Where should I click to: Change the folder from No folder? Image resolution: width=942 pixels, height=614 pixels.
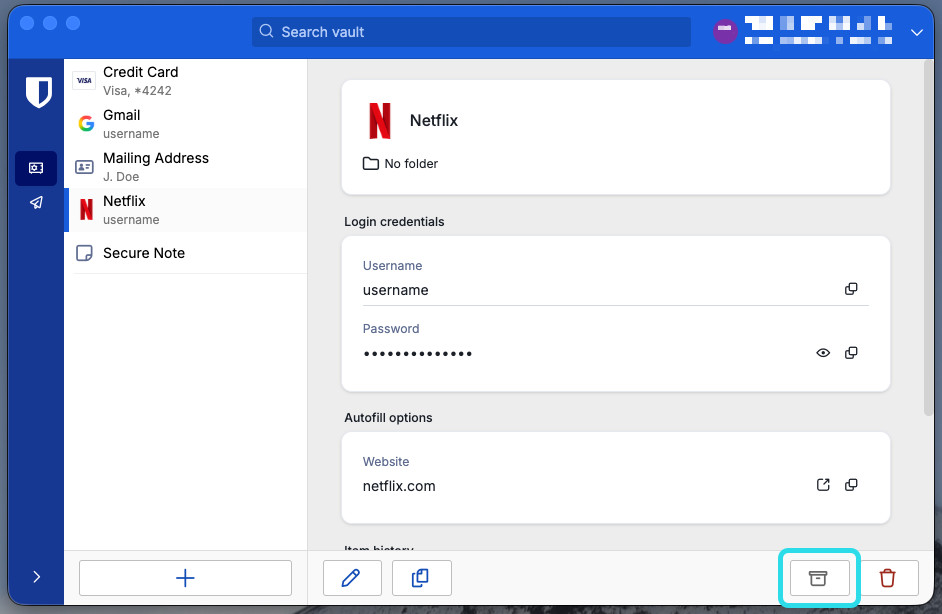click(x=400, y=163)
